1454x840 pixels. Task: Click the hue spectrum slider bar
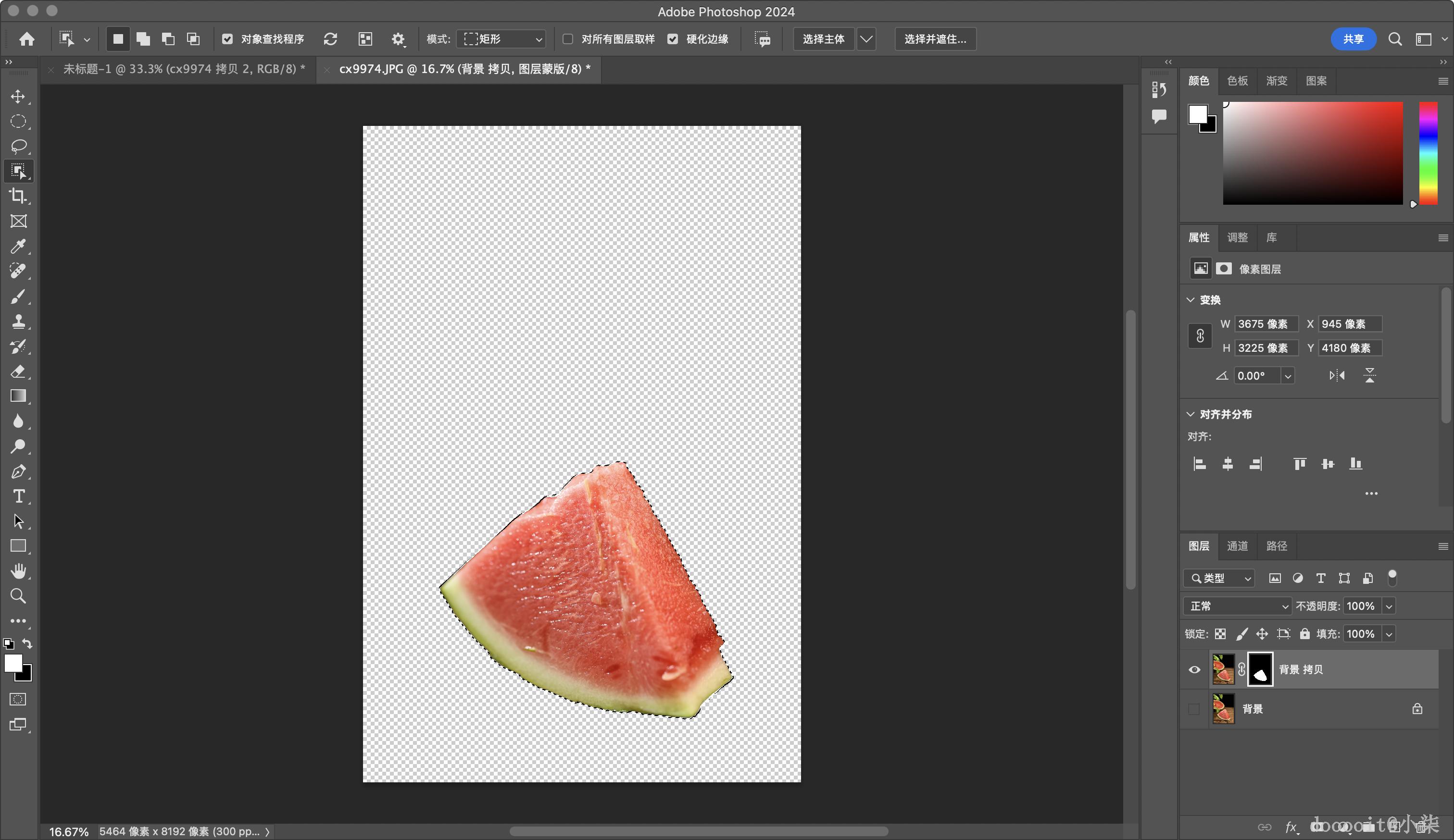pos(1428,153)
